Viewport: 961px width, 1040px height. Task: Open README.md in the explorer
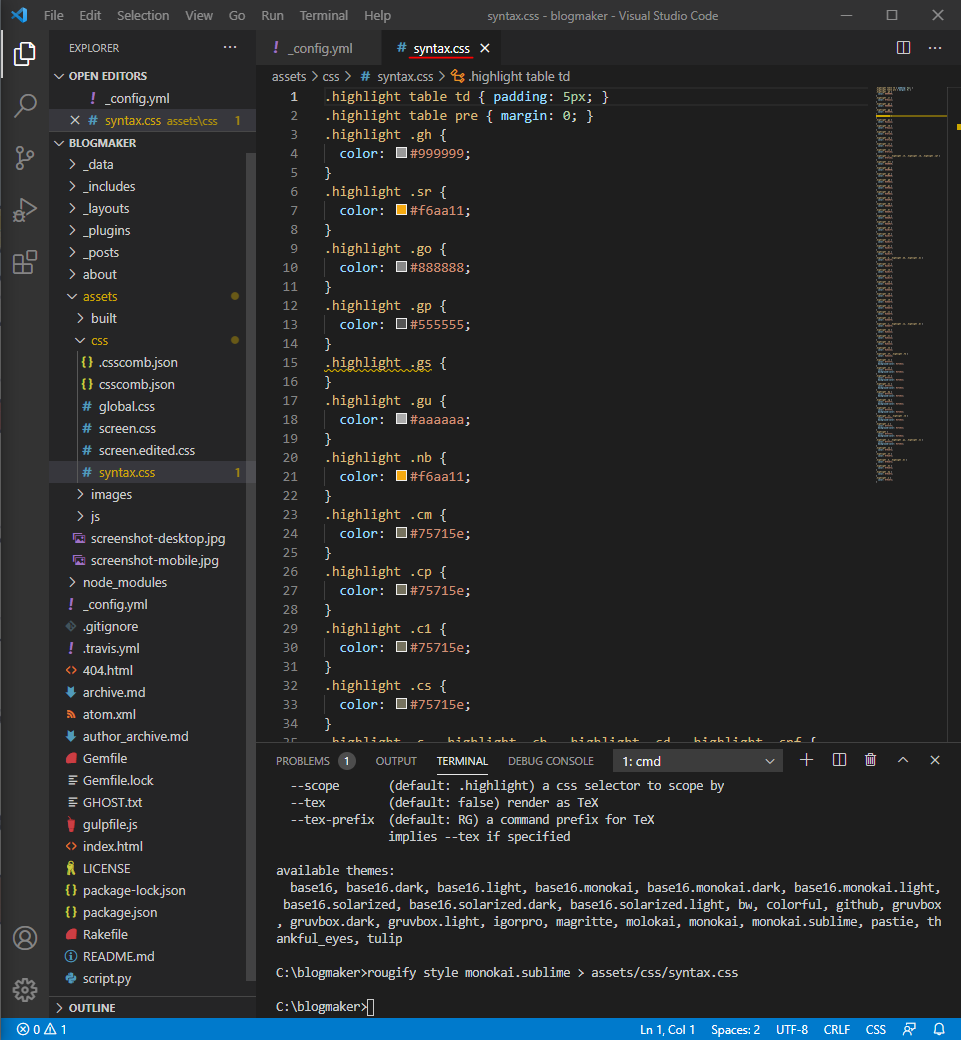pyautogui.click(x=118, y=956)
